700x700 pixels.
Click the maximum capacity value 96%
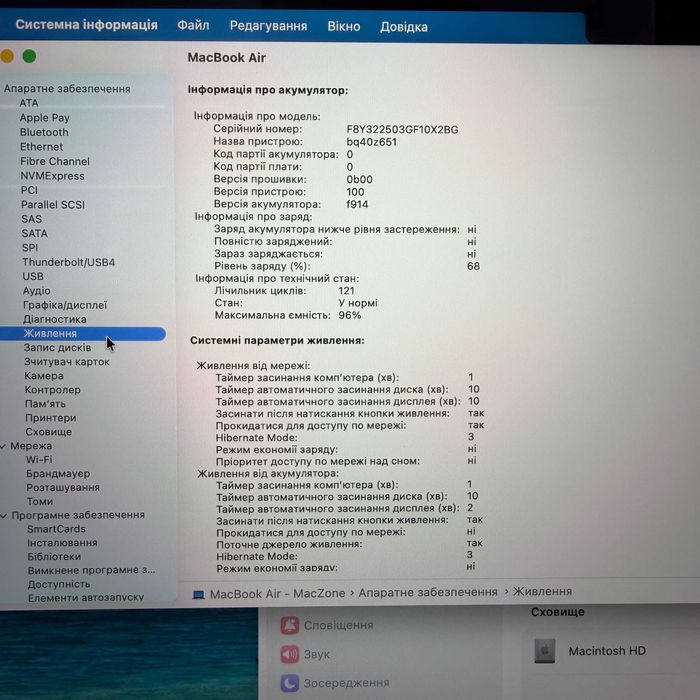pyautogui.click(x=350, y=316)
